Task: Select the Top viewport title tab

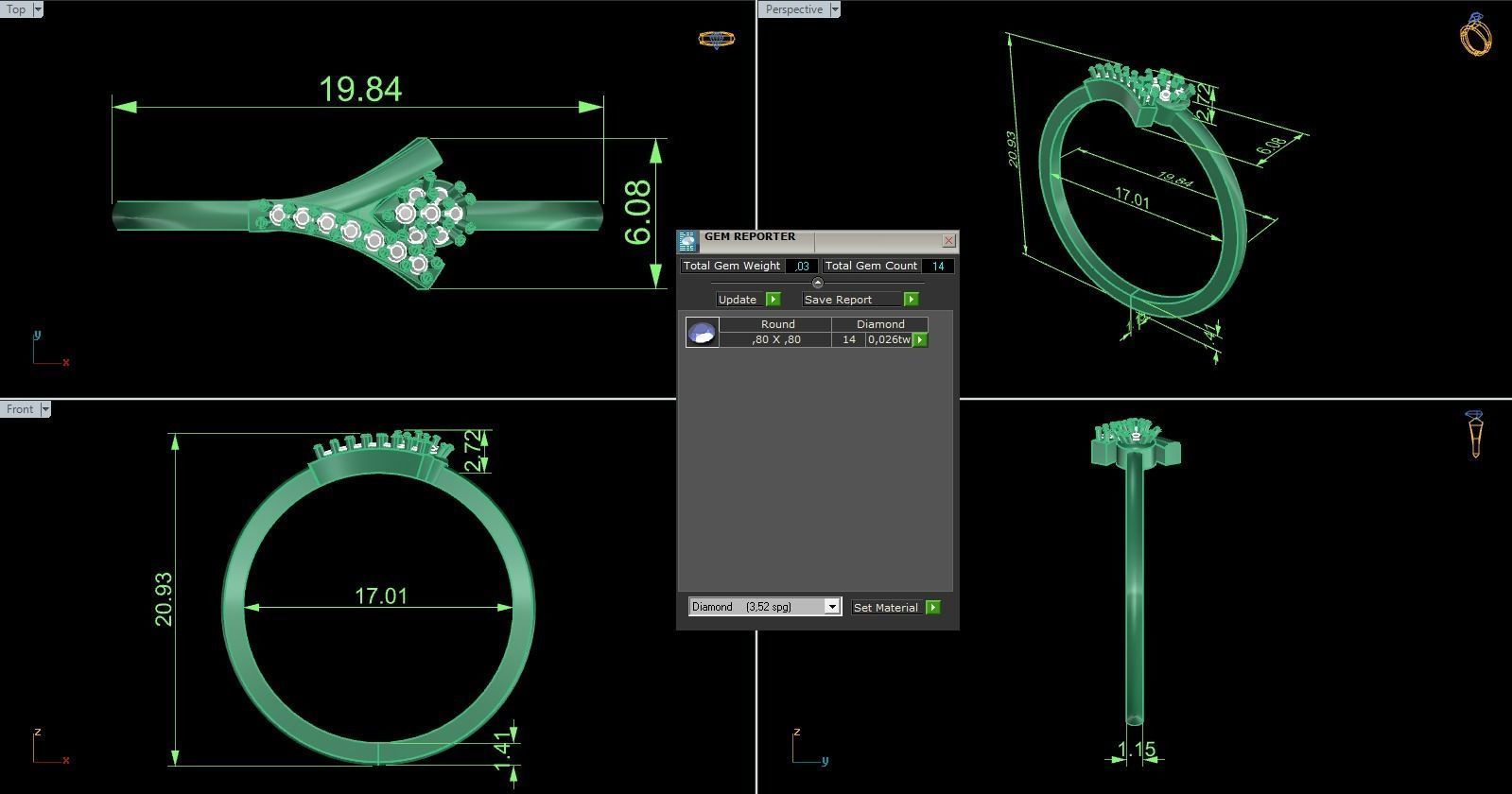Action: tap(16, 9)
